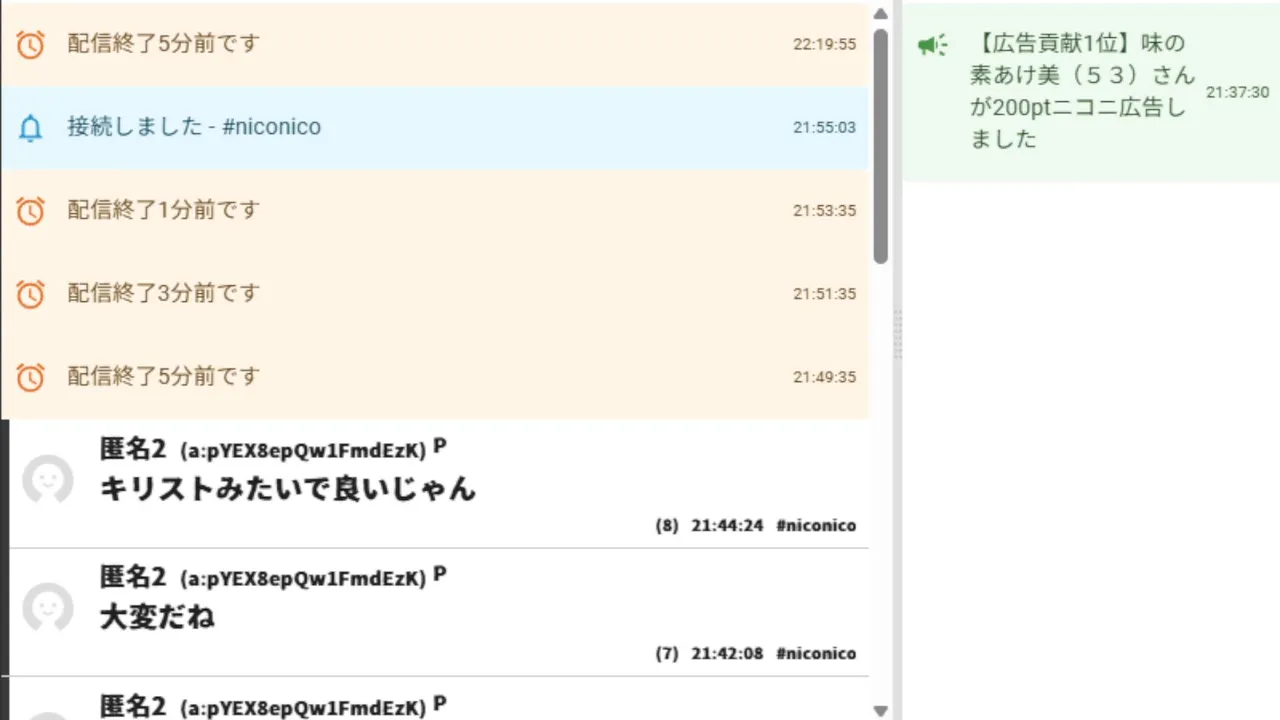Click comment number (7)
Screen dimensions: 1280x720
point(667,654)
